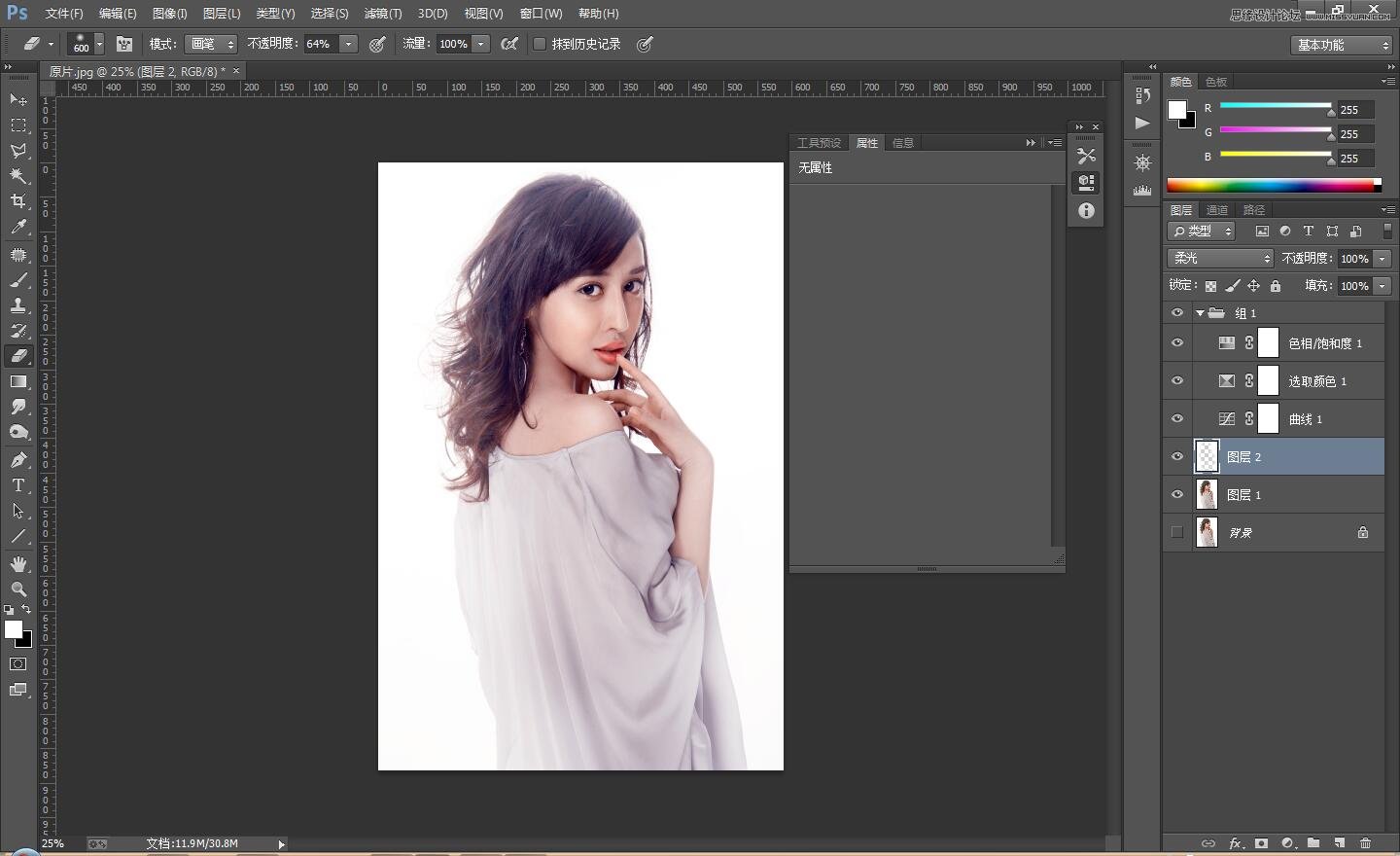The height and width of the screenshot is (856, 1400).
Task: Select the Zoom tool
Action: click(x=18, y=589)
